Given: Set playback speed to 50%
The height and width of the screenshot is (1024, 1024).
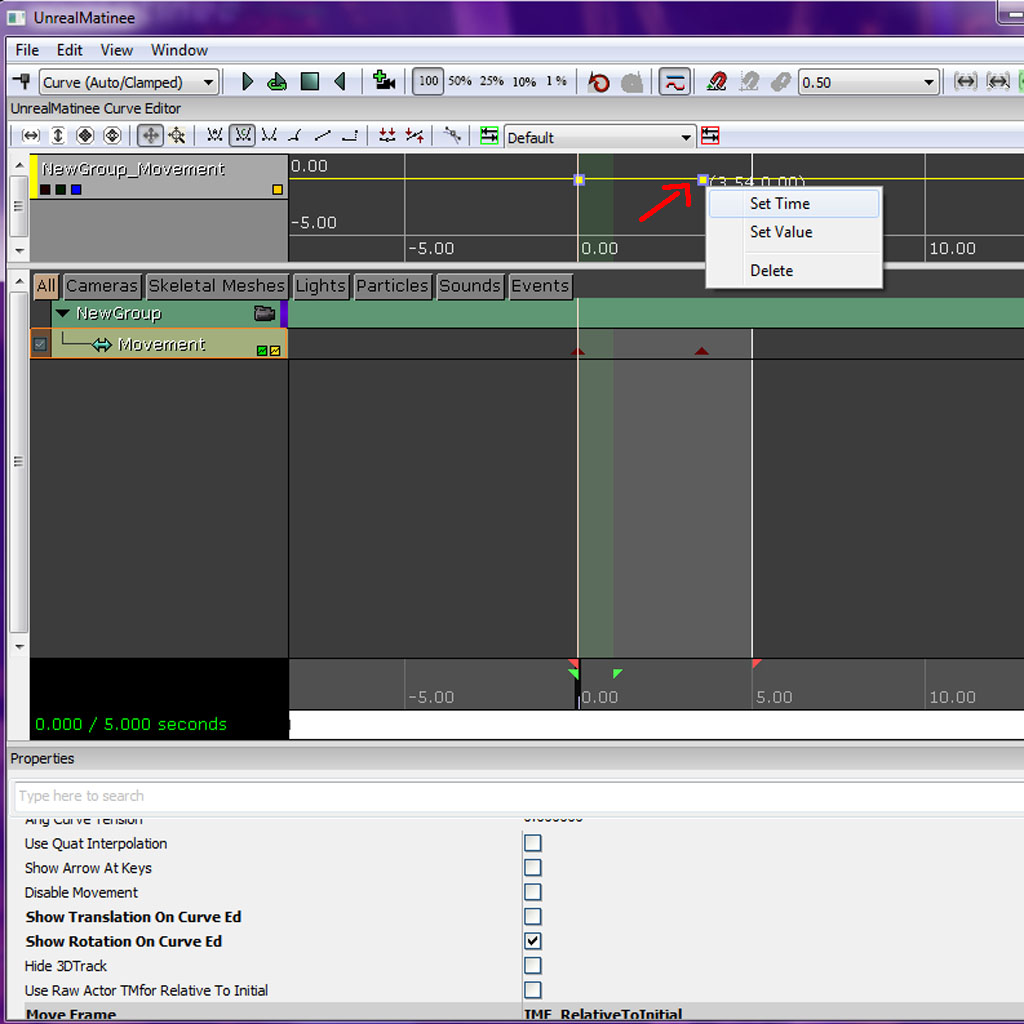Looking at the screenshot, I should (460, 81).
